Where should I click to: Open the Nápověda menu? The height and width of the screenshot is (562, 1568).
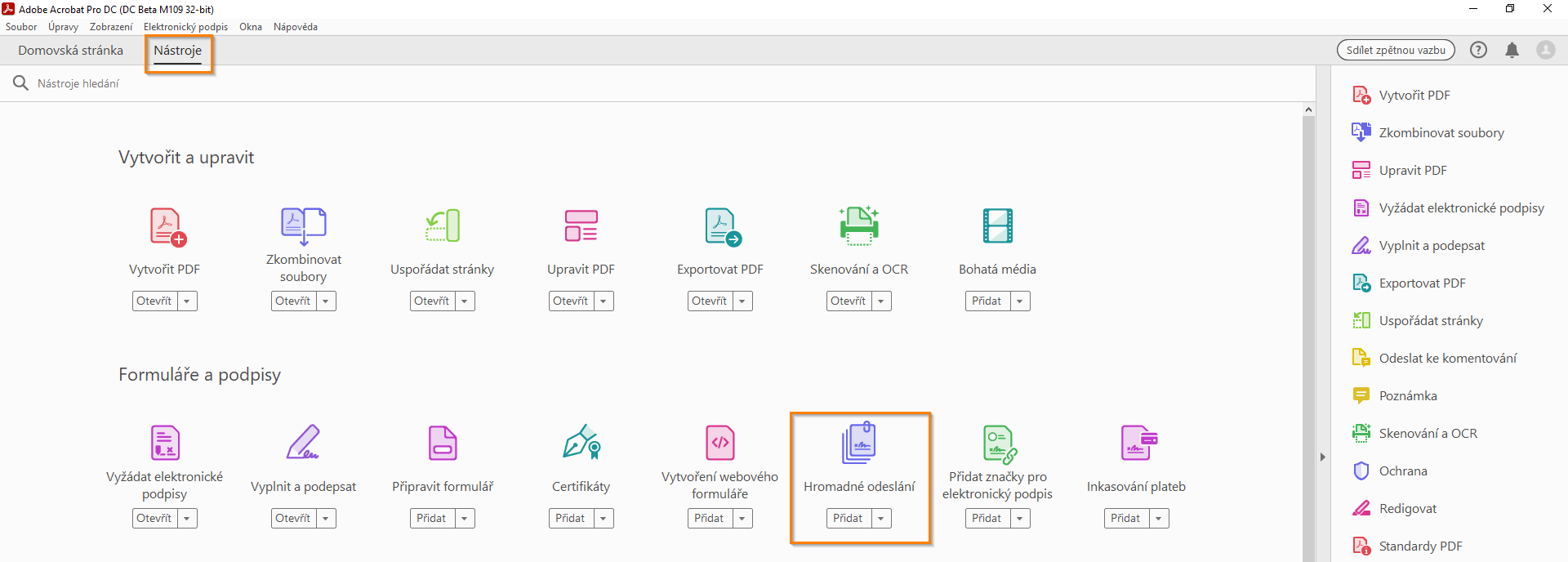click(296, 27)
